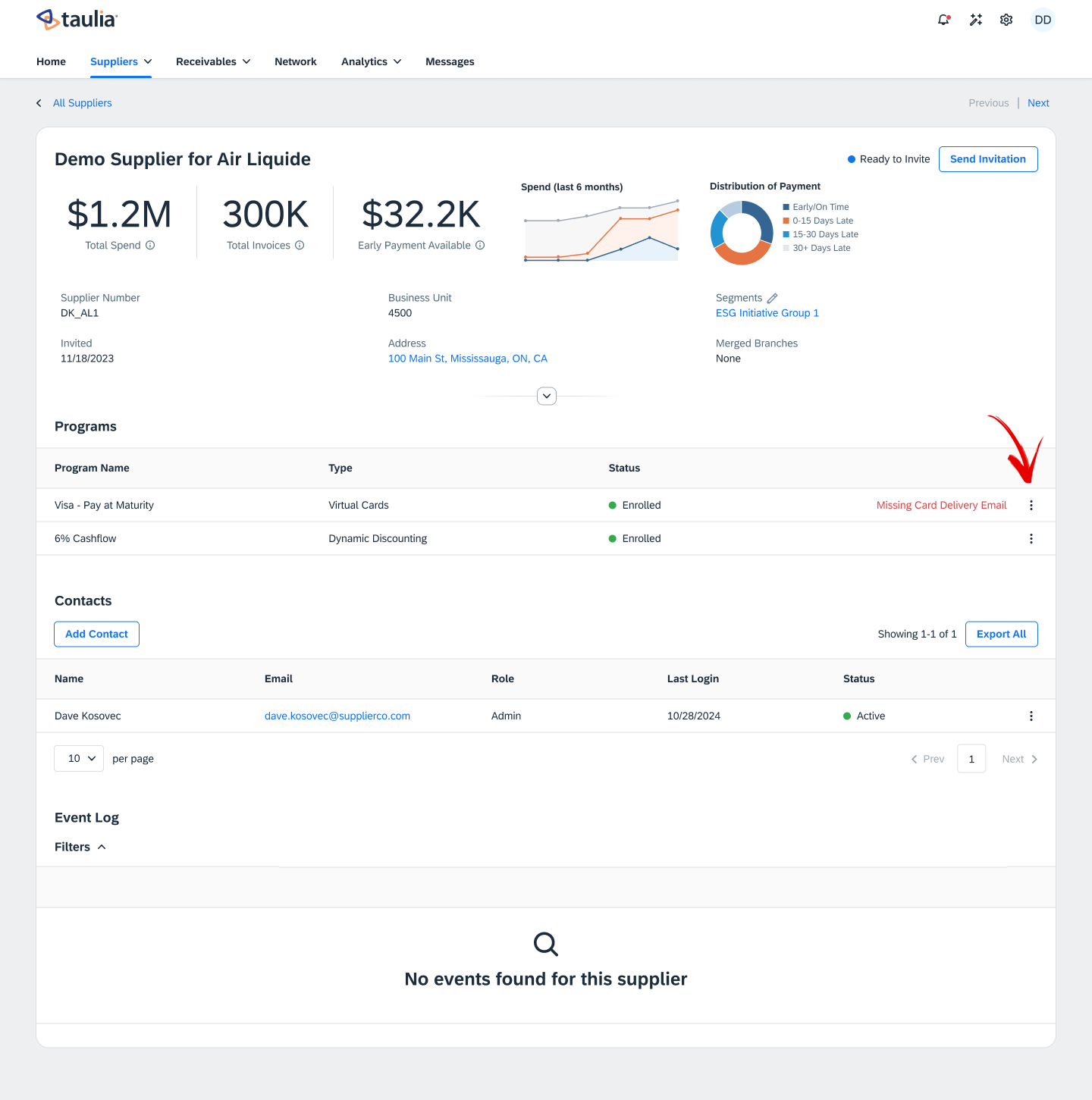Screen dimensions: 1092x1100
Task: Show info tooltip for Total Invoices
Action: (300, 245)
